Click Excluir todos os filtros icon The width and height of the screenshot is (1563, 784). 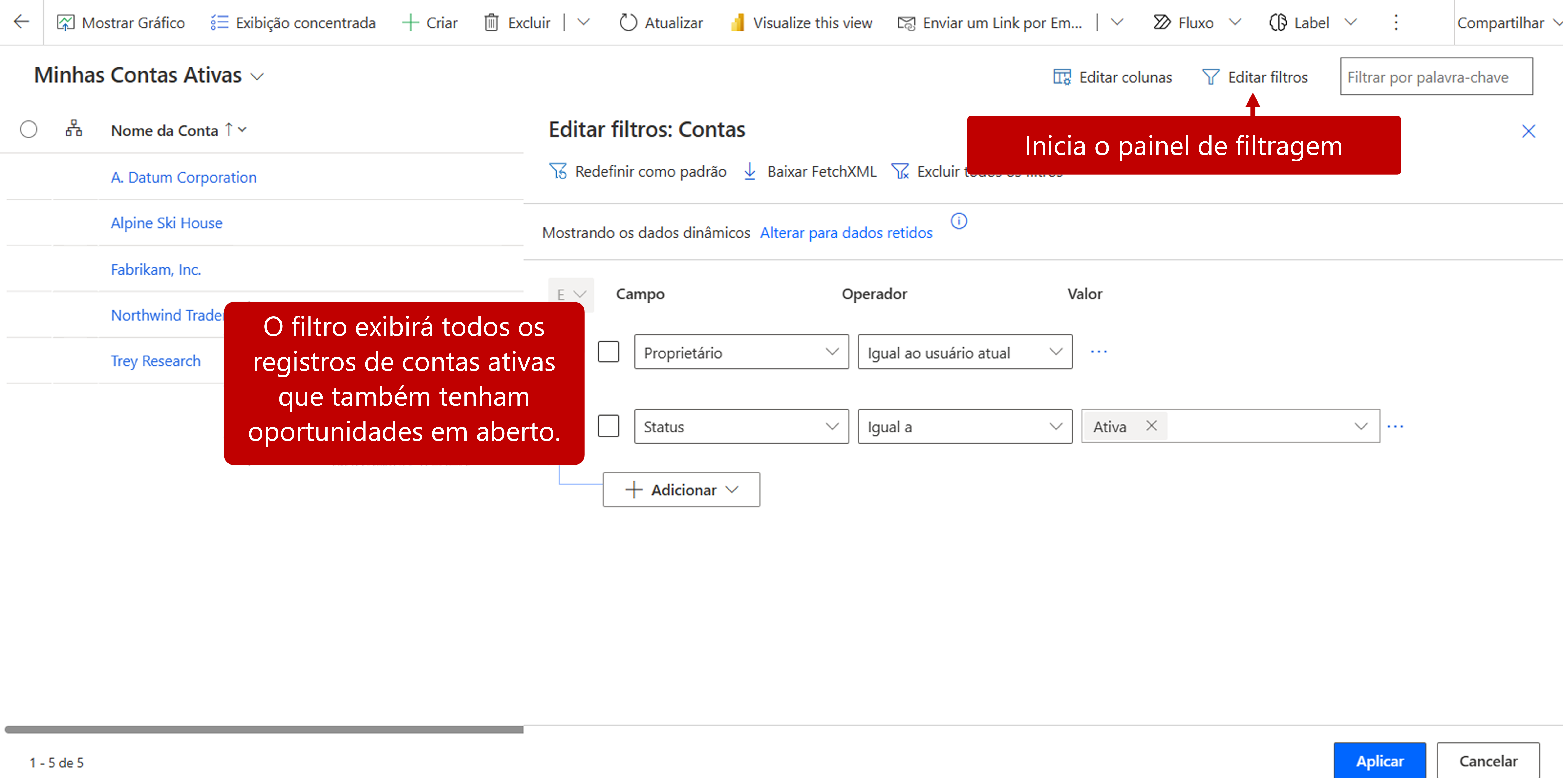(900, 171)
